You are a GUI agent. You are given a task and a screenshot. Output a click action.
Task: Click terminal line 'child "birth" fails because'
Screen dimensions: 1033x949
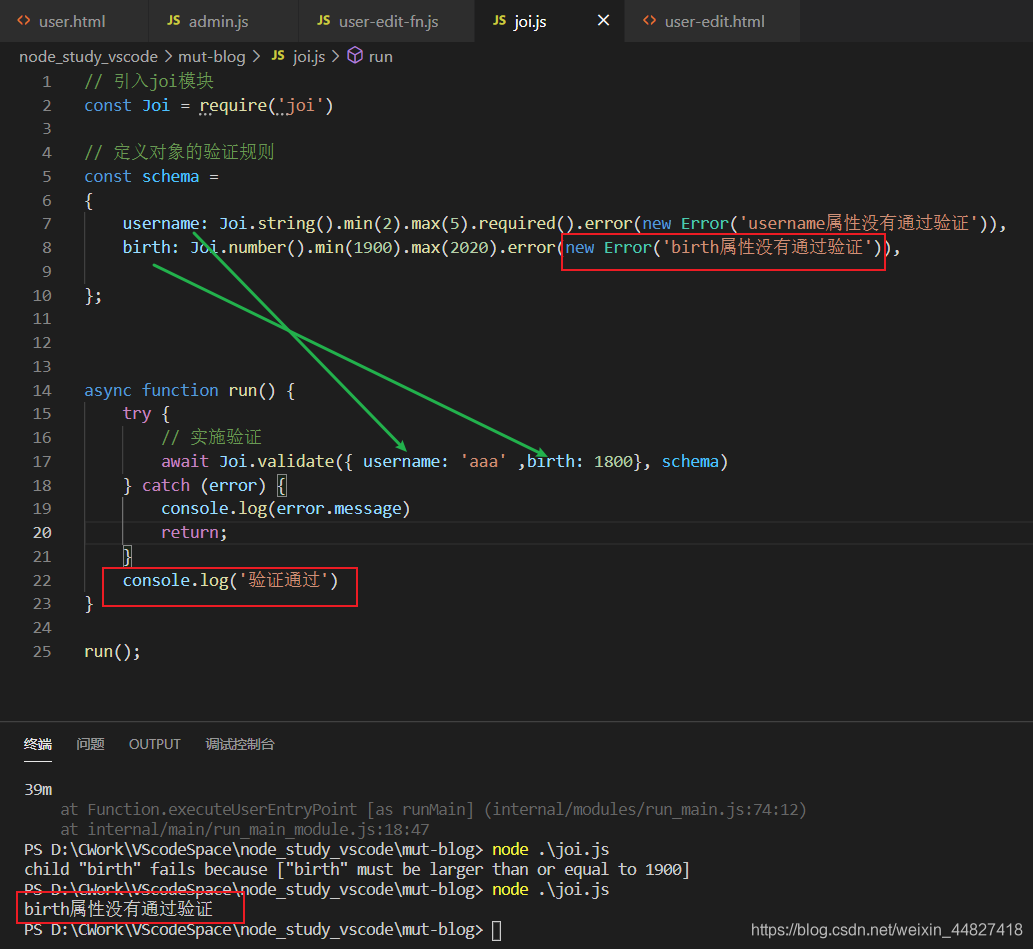pyautogui.click(x=146, y=869)
